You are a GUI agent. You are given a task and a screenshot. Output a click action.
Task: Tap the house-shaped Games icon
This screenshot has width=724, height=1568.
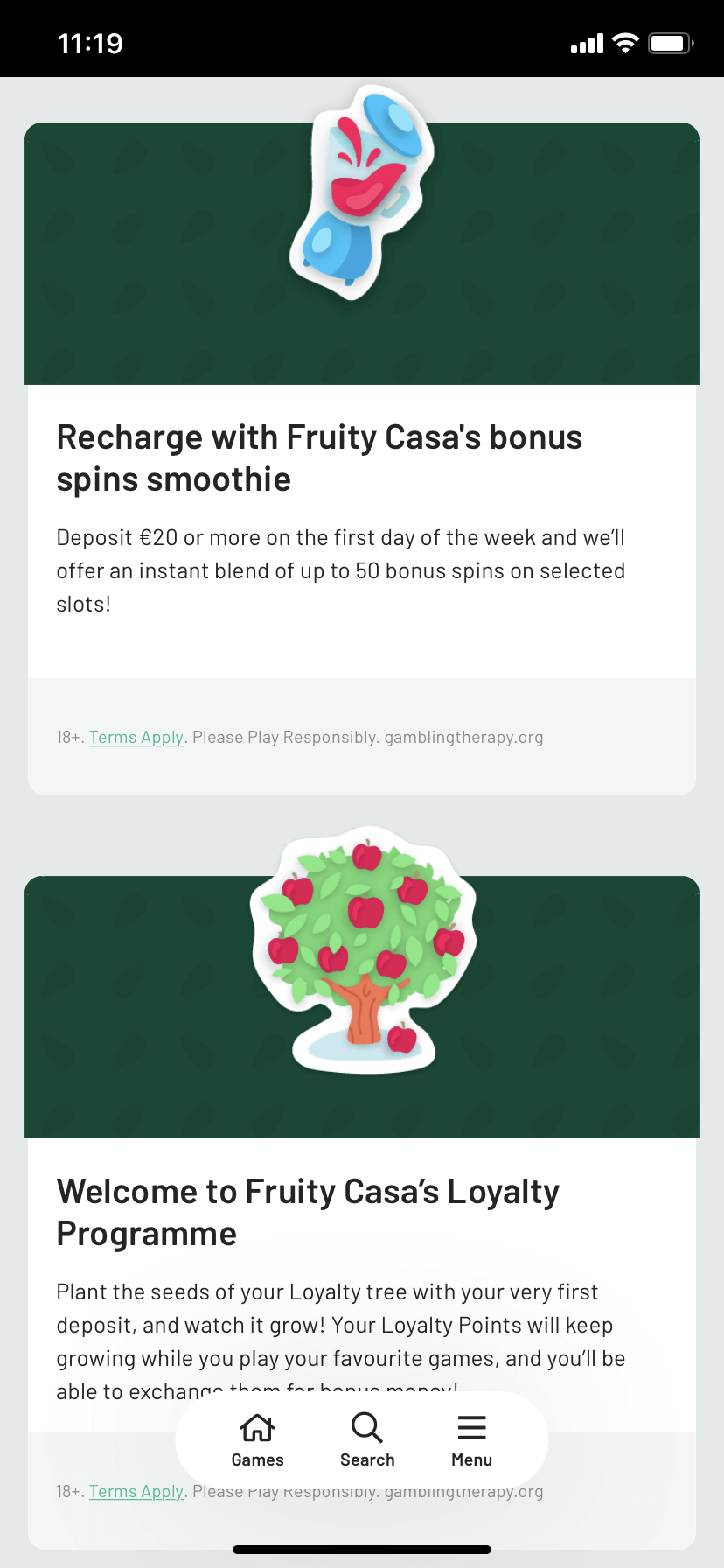click(257, 1428)
